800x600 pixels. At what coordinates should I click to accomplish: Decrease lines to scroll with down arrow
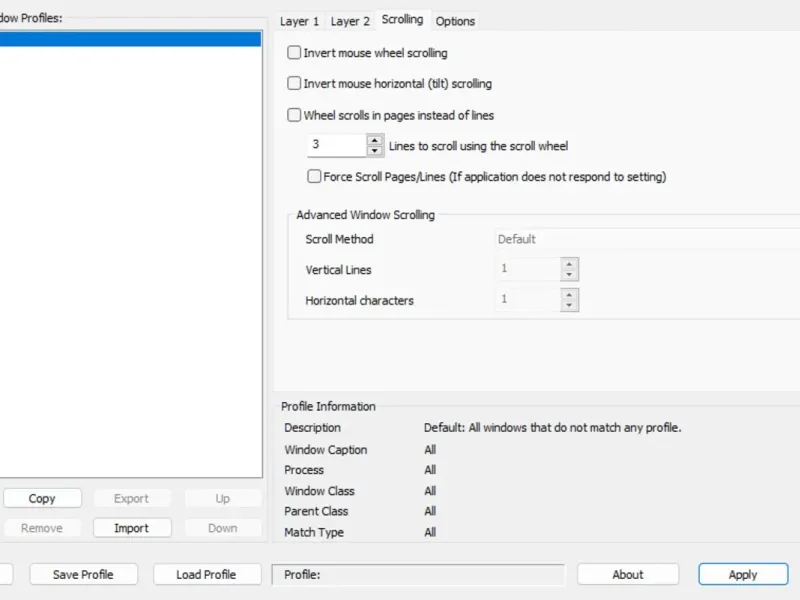pyautogui.click(x=375, y=151)
